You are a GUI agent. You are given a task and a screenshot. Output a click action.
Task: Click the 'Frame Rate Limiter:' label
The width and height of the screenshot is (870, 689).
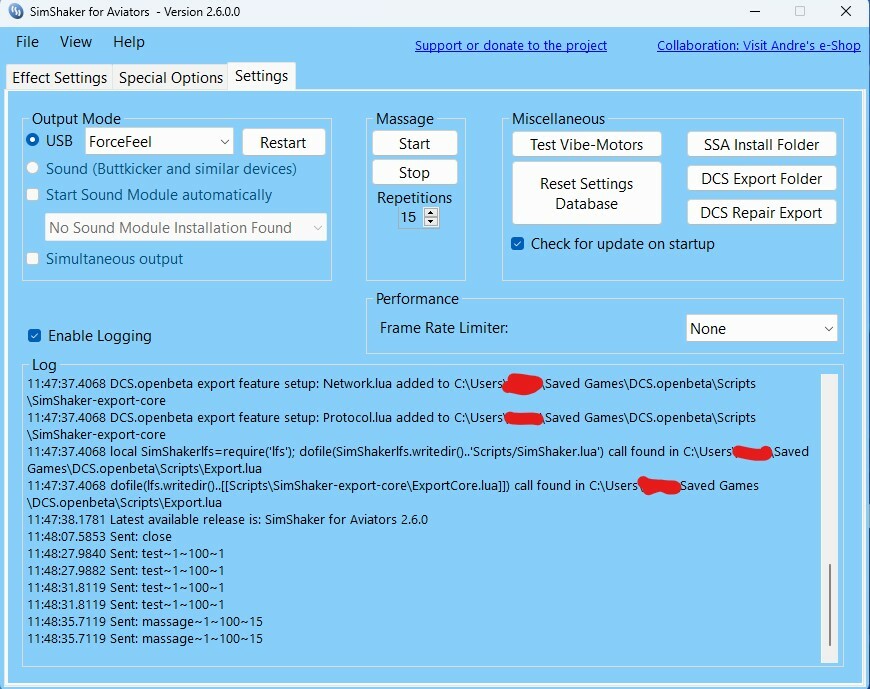click(x=444, y=328)
